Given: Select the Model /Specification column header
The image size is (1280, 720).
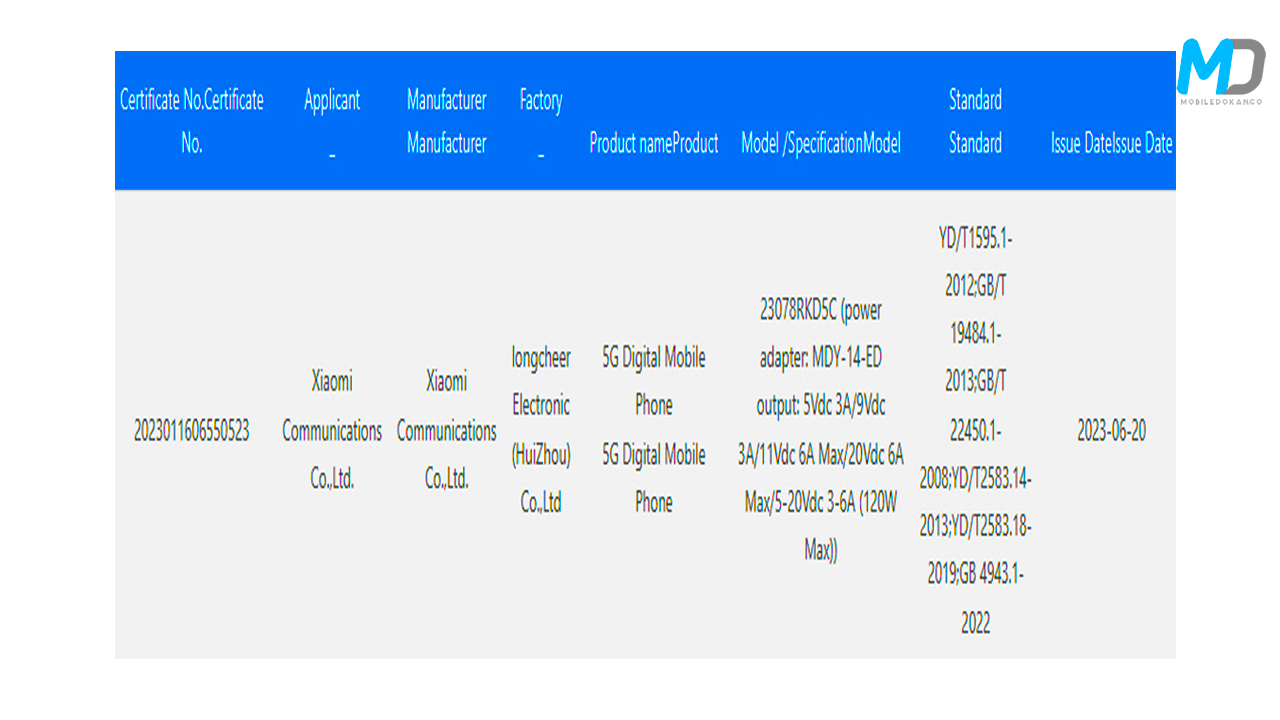Looking at the screenshot, I should 820,144.
